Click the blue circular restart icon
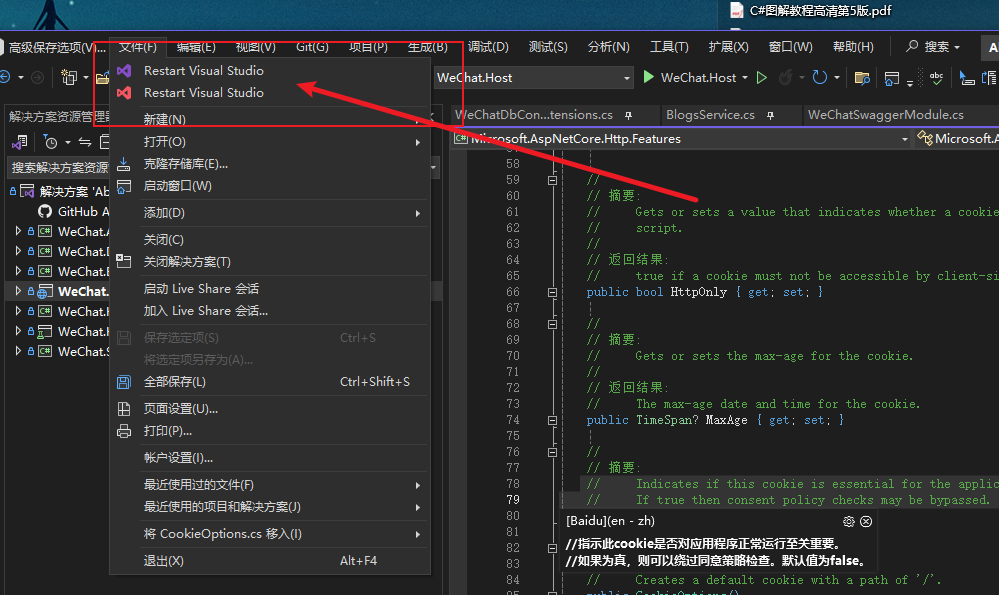The height and width of the screenshot is (595, 999). pos(820,78)
